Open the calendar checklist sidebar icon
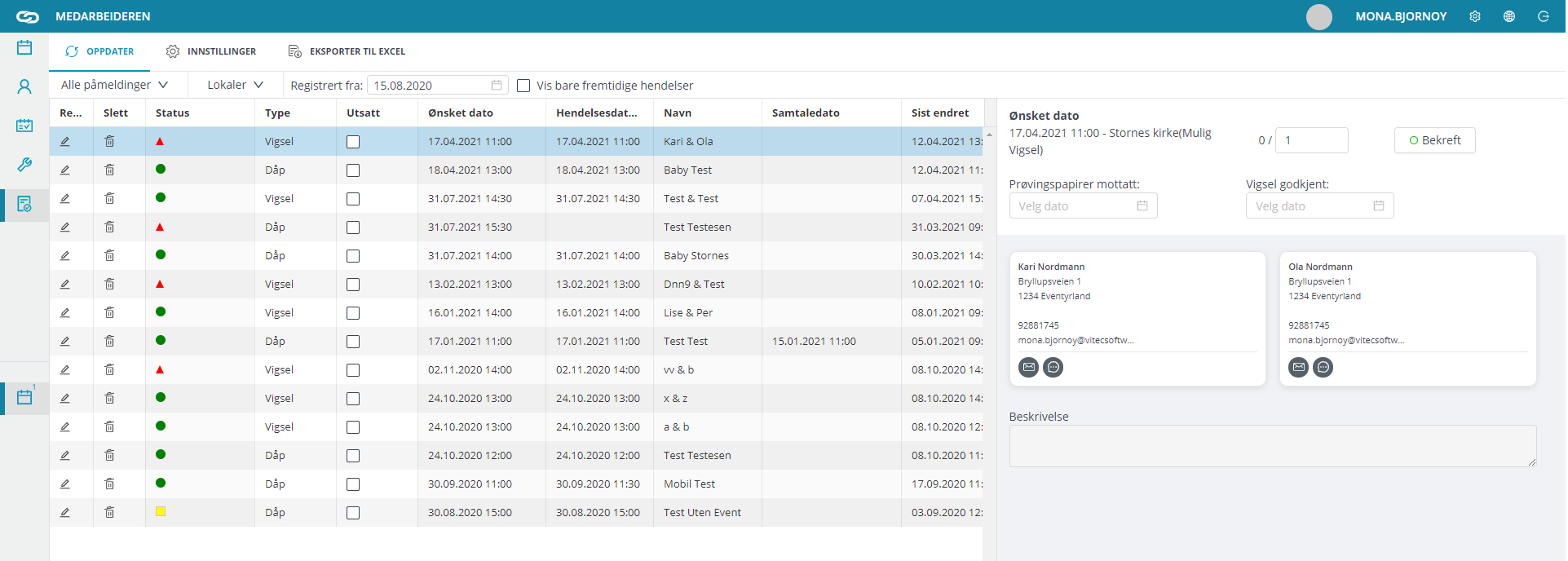Viewport: 1568px width, 561px height. (24, 126)
